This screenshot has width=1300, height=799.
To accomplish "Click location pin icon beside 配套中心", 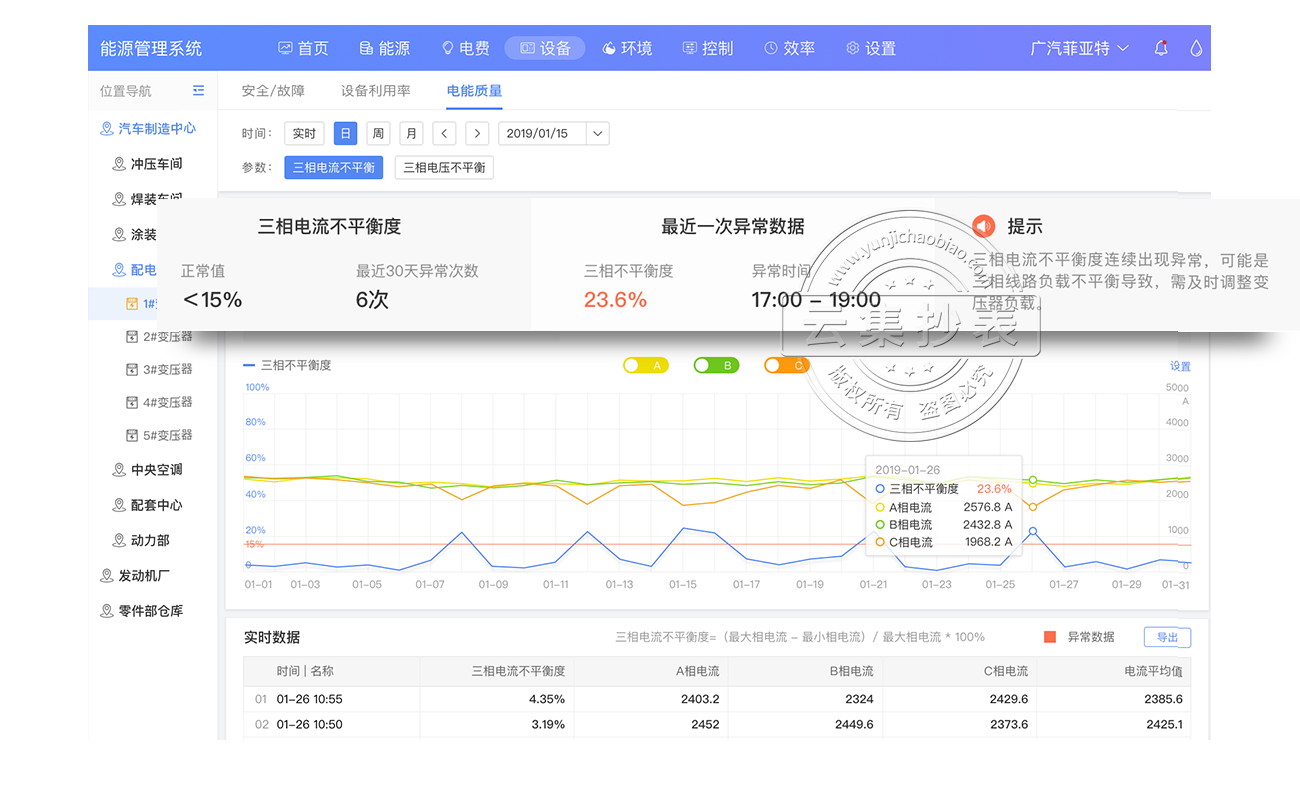I will click(x=119, y=505).
